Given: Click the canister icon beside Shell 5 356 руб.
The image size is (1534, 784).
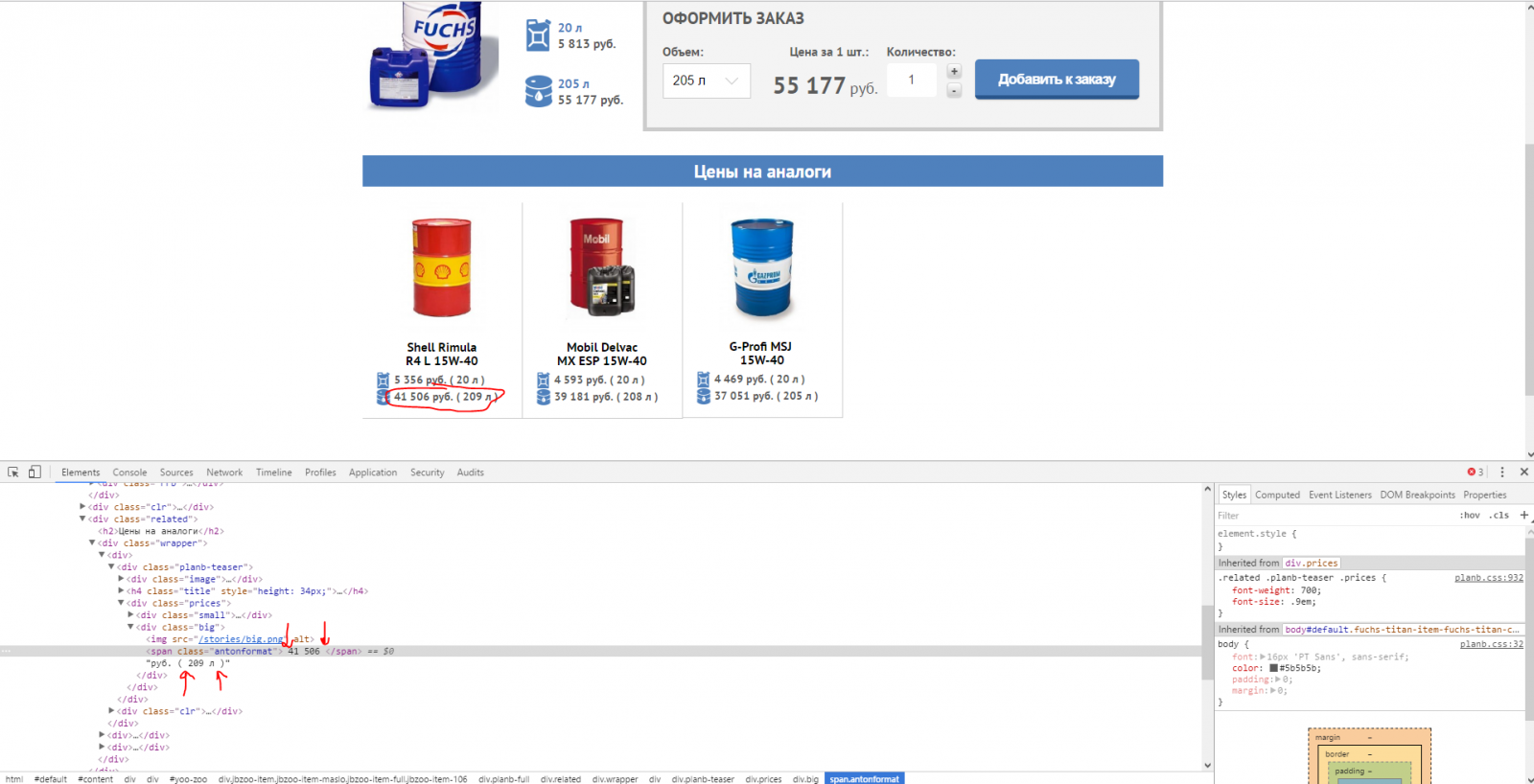Looking at the screenshot, I should point(383,380).
